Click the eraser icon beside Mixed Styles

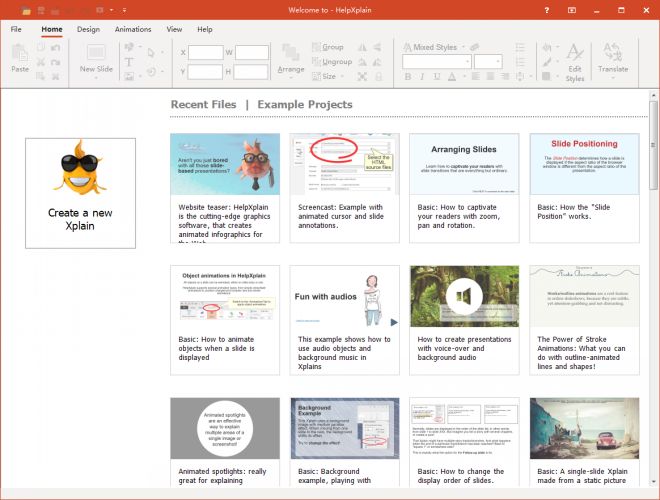[474, 47]
